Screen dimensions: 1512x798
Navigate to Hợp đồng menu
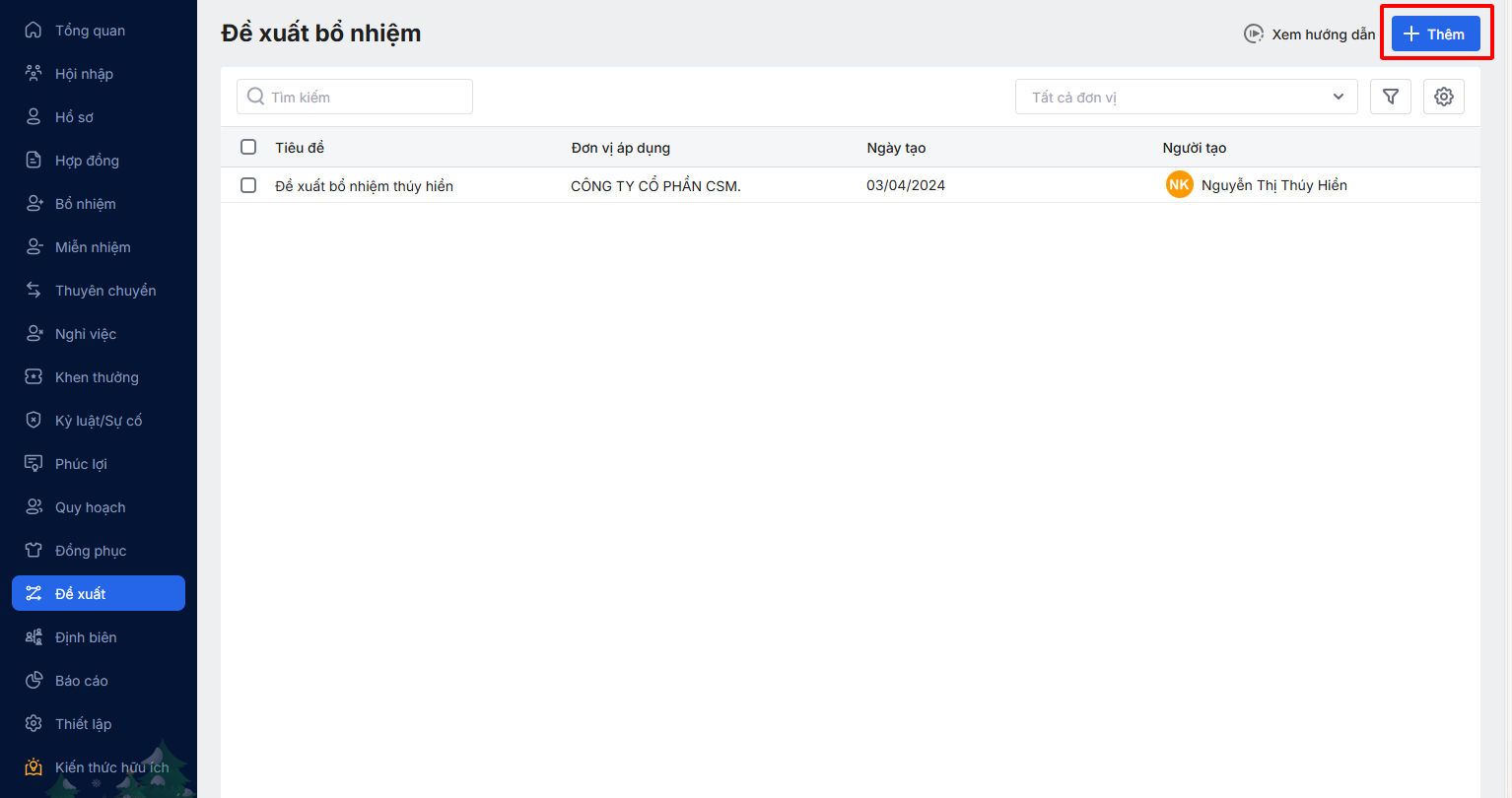point(99,161)
